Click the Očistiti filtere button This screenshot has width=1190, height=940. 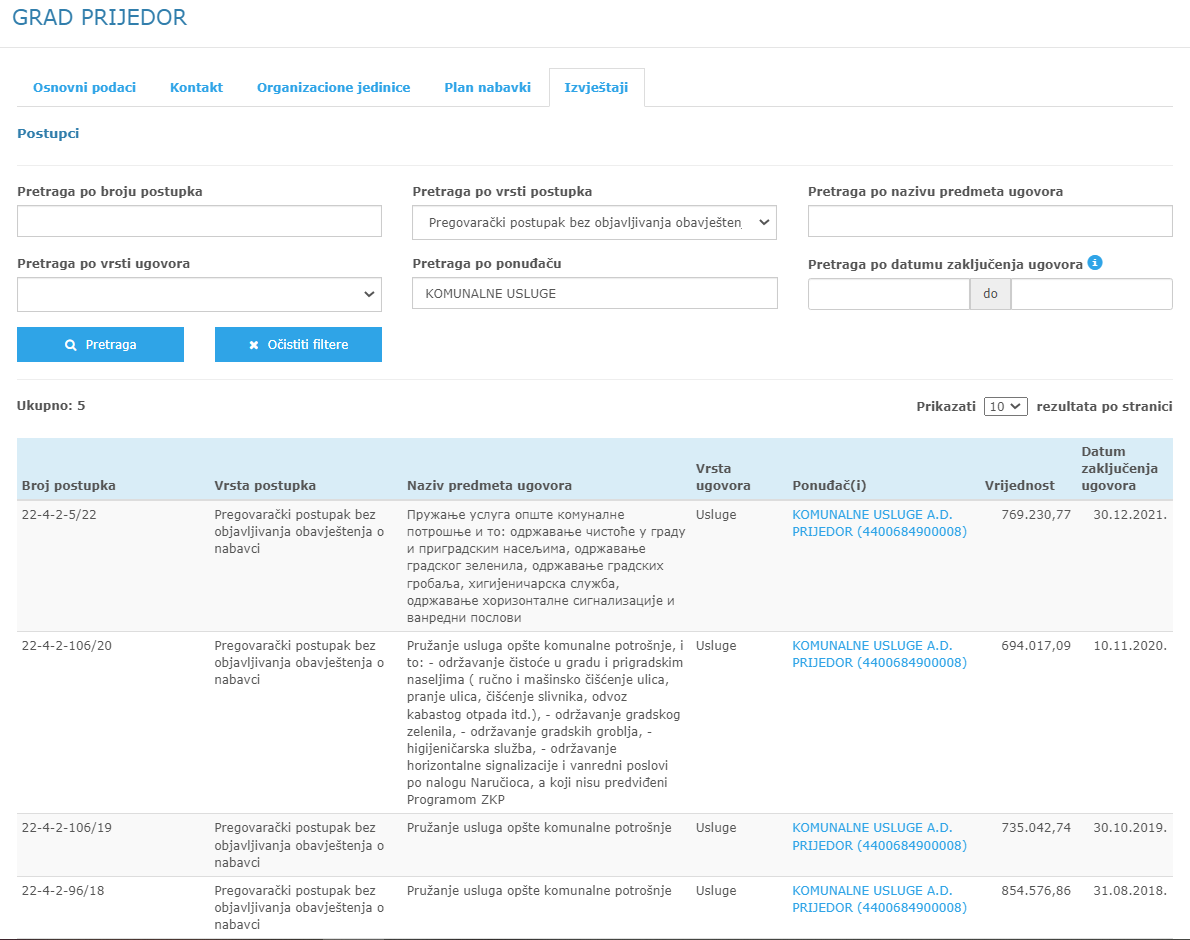coord(298,344)
